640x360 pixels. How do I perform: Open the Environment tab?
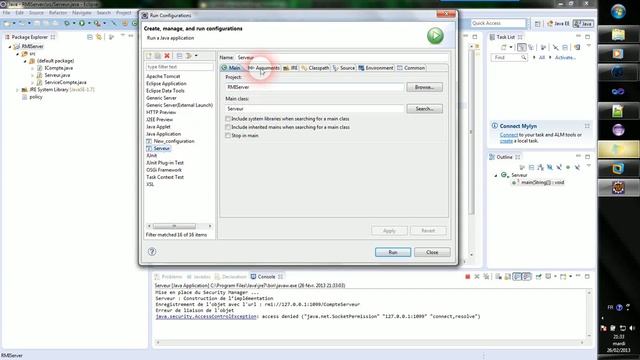(x=376, y=68)
